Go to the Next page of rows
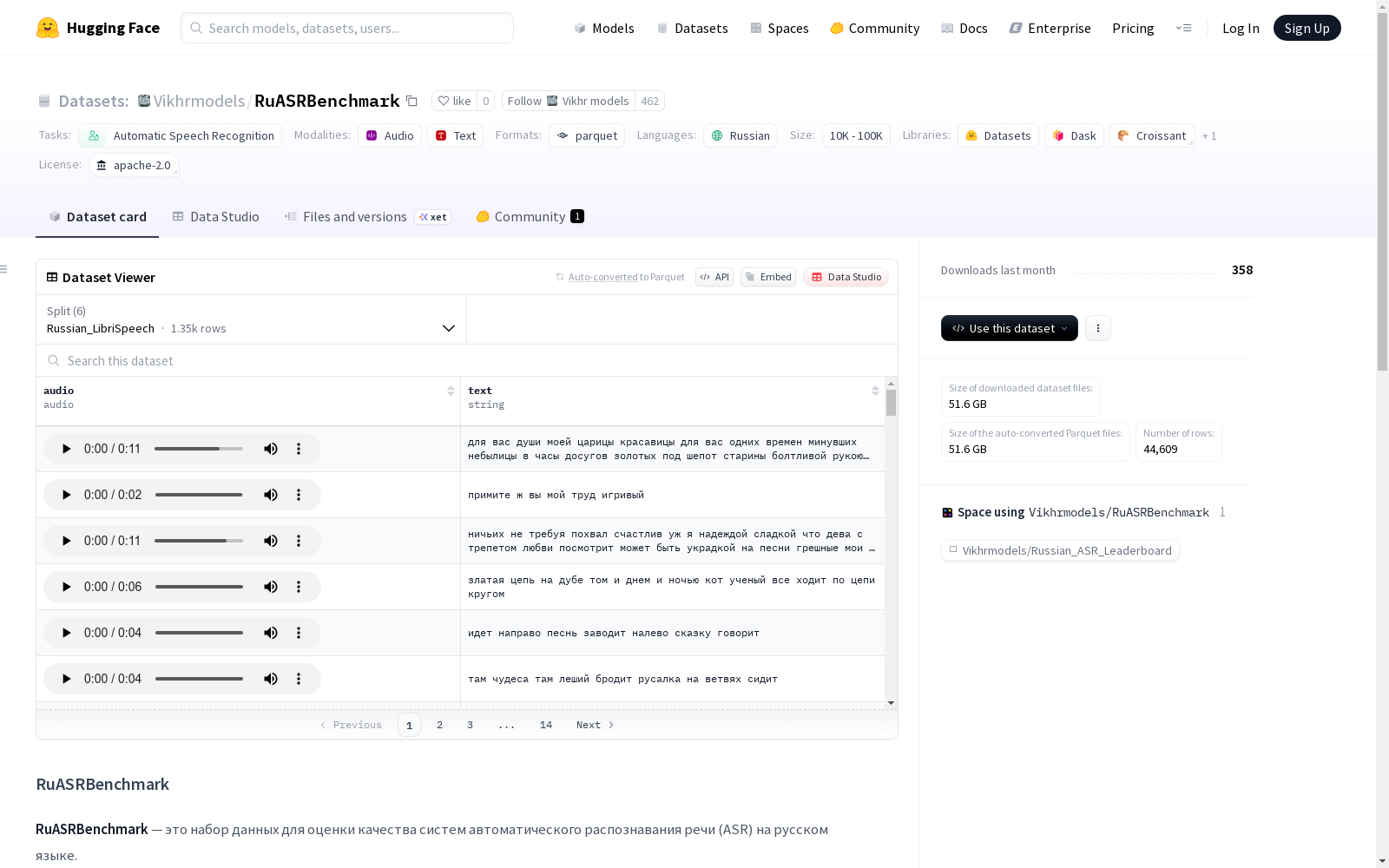 click(596, 725)
